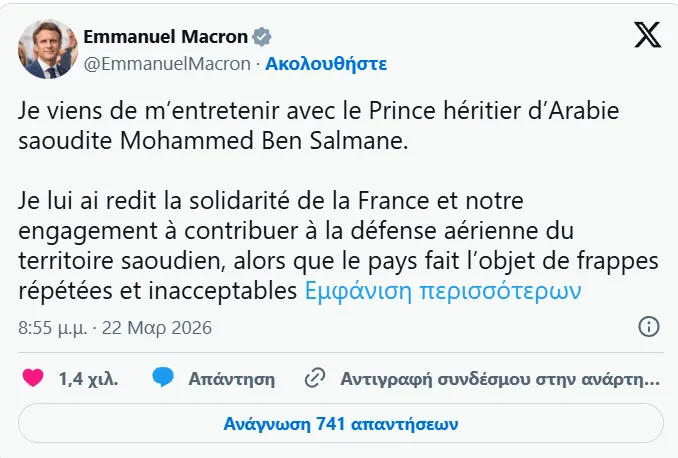Click the blue verified badge
Viewport: 678px width, 458px height.
[262, 37]
